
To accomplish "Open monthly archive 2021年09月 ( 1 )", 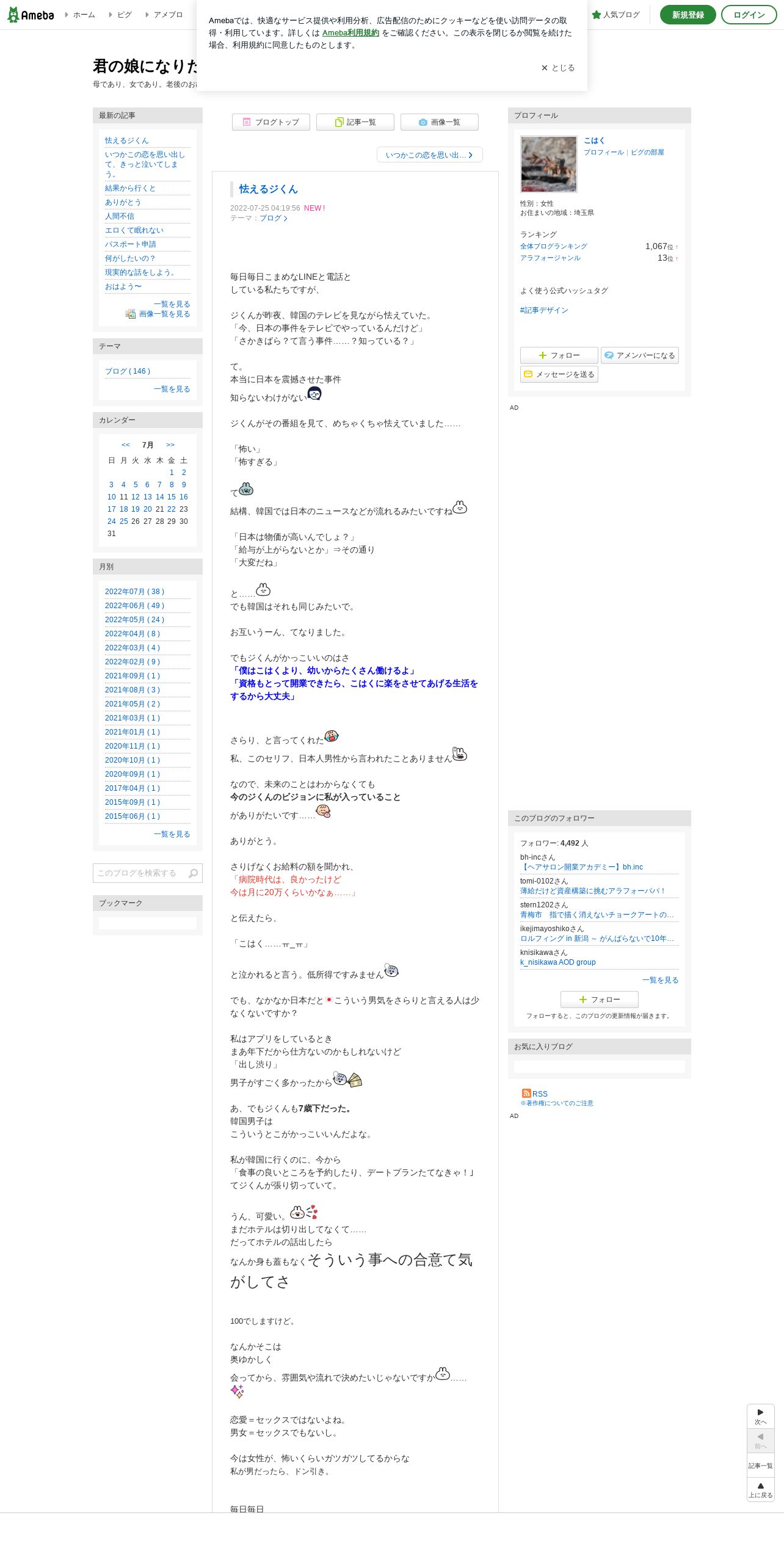I will point(132,676).
